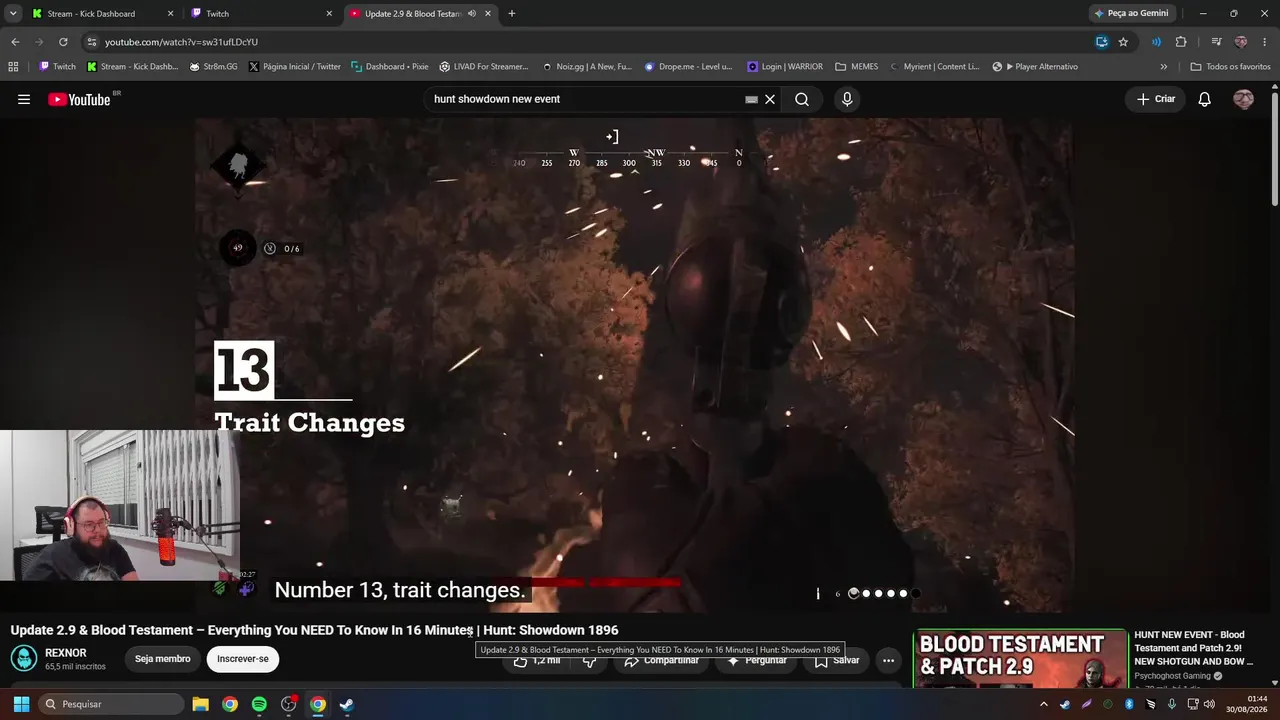Viewport: 1280px width, 720px height.
Task: Click REXNOR channel avatar
Action: [24, 658]
